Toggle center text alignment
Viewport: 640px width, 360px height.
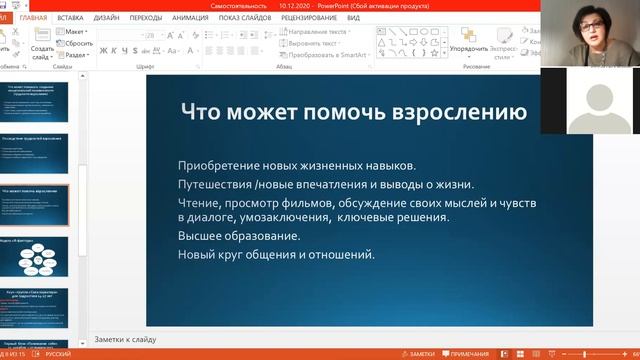coord(220,51)
